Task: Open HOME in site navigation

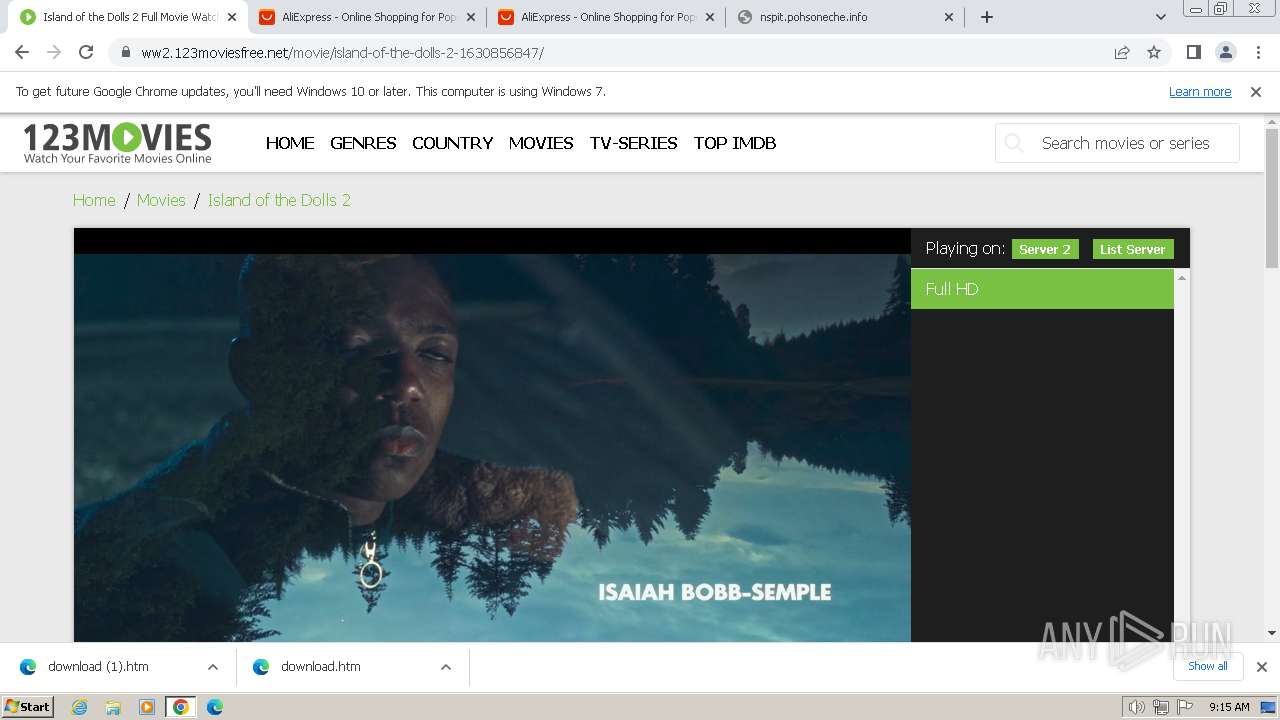Action: coord(290,143)
